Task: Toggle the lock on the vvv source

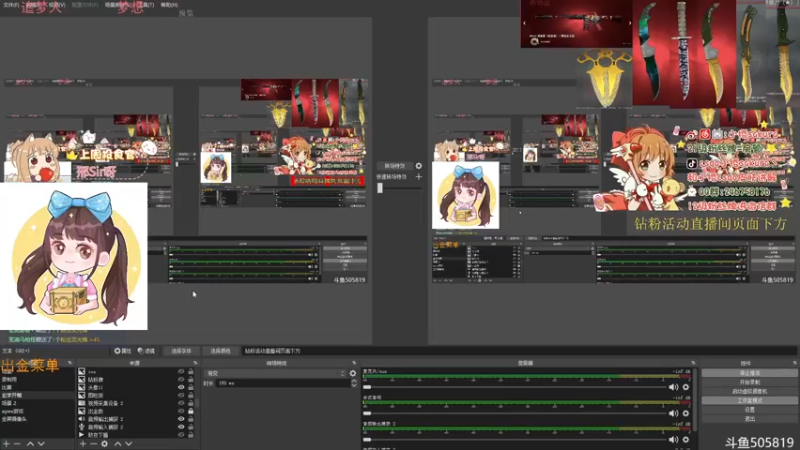Action: coord(191,371)
